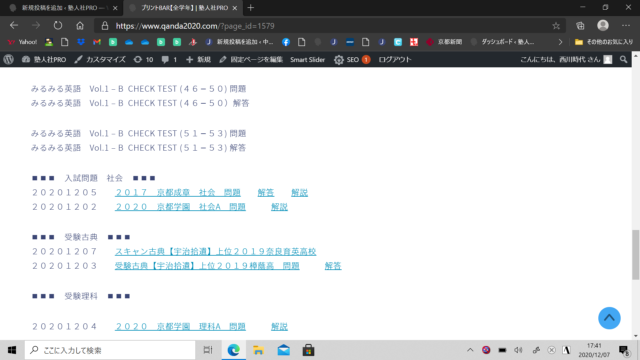Open Smart Slider in the admin bar
Viewport: 640px width, 360px height.
click(x=307, y=60)
